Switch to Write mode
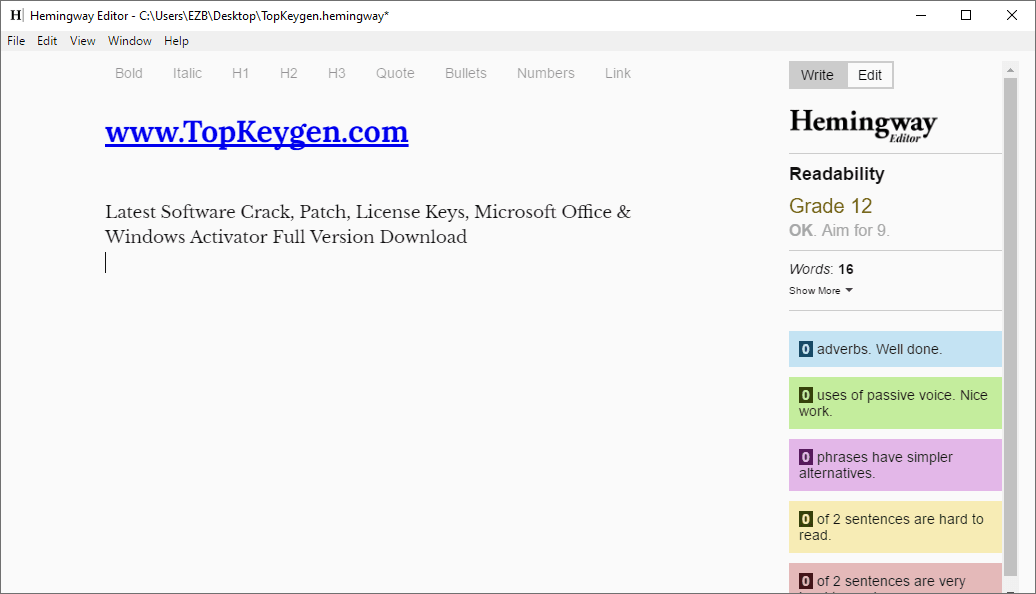Screen dimensions: 1036x594 pos(816,74)
